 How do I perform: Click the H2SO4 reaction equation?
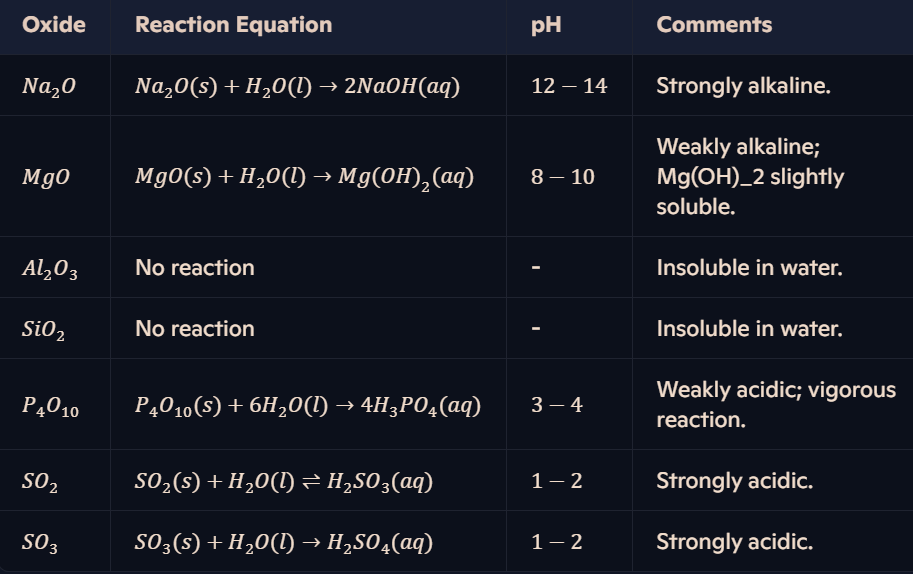point(284,543)
